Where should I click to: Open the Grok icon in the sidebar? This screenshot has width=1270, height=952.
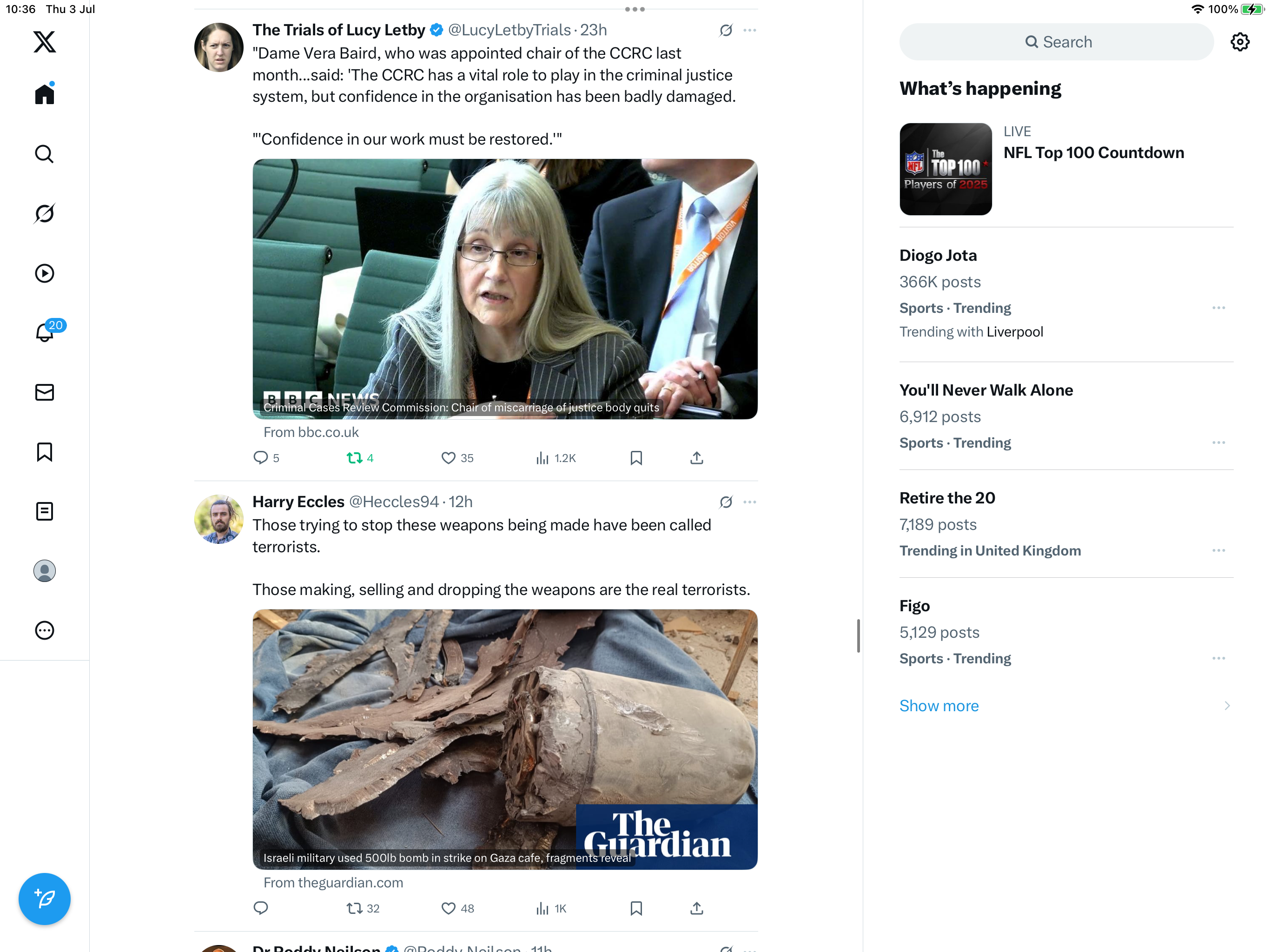(x=44, y=214)
